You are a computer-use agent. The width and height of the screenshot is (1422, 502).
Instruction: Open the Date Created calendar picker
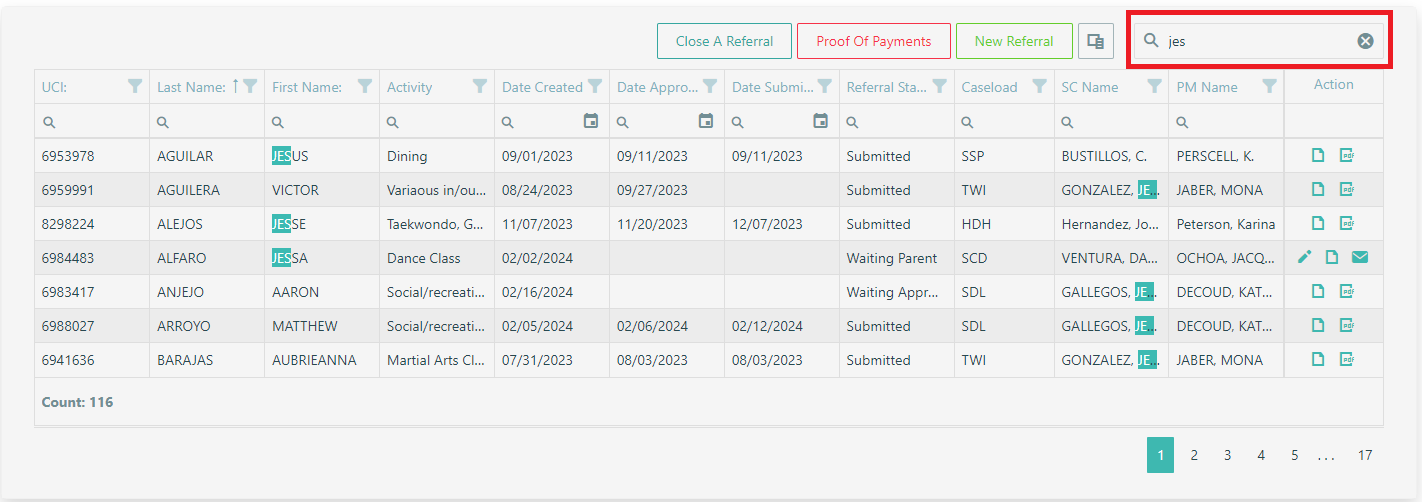coord(591,121)
